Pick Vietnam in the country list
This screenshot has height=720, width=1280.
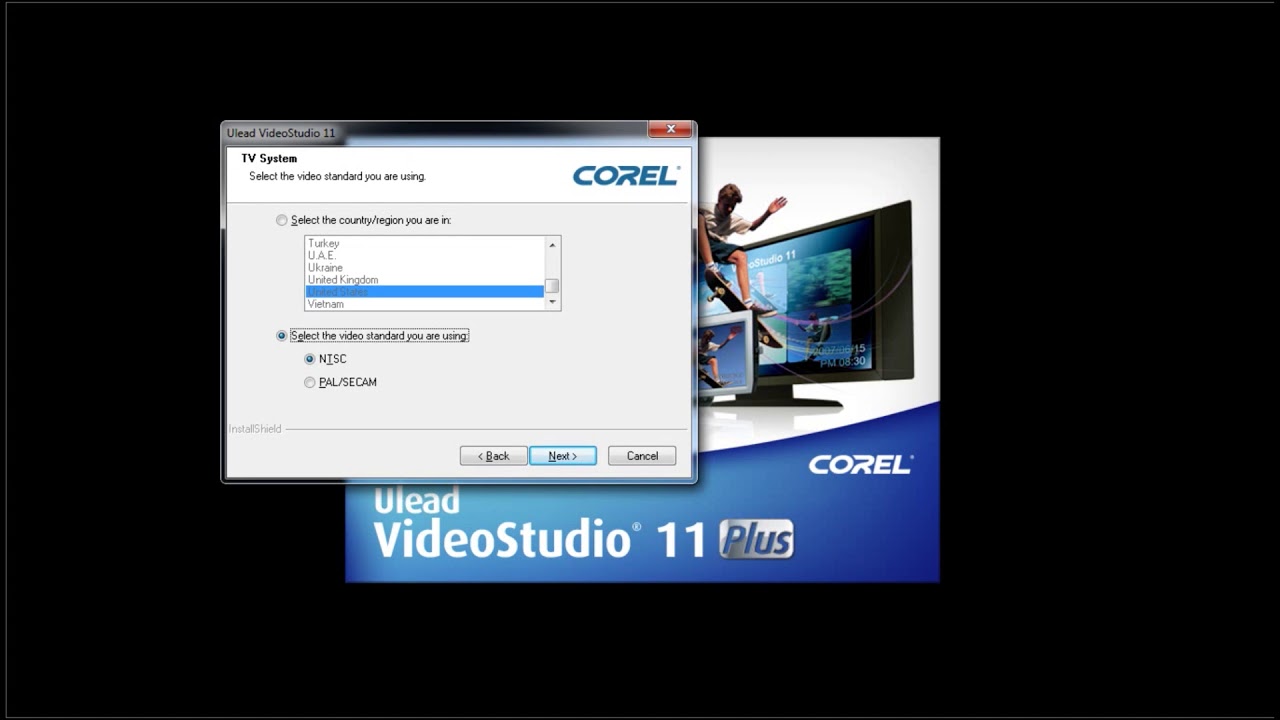(x=424, y=303)
